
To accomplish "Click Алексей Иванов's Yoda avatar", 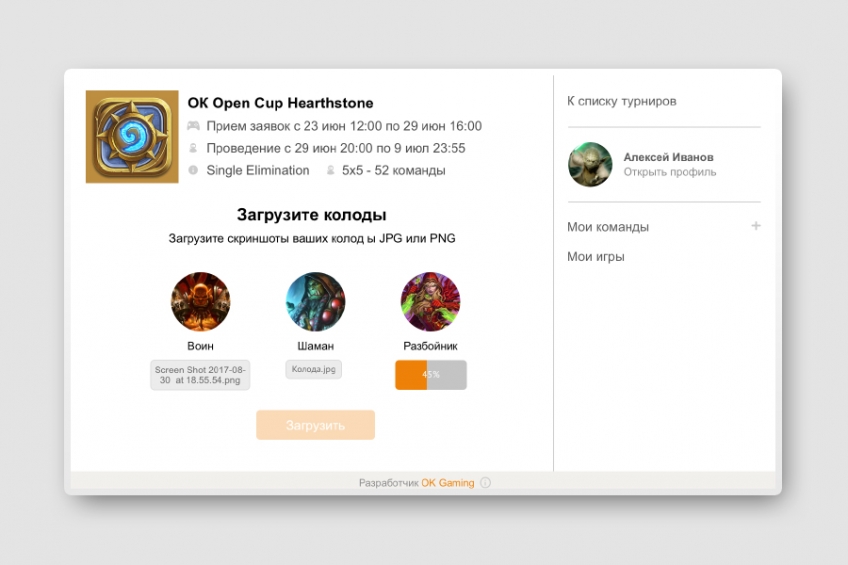I will click(590, 164).
